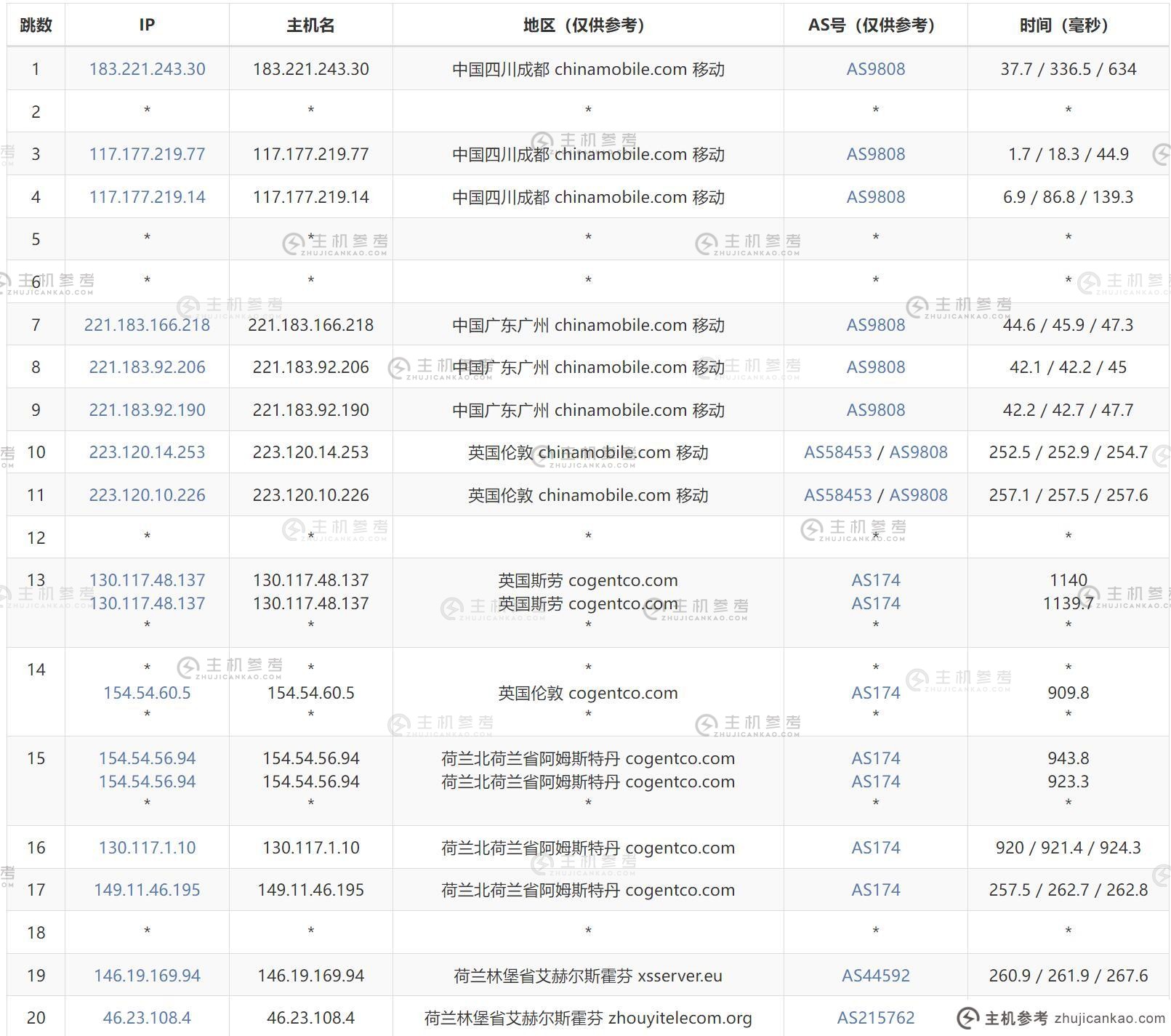Viewport: 1171px width, 1036px height.
Task: Click AS58453 link in hop 11 row
Action: click(837, 495)
